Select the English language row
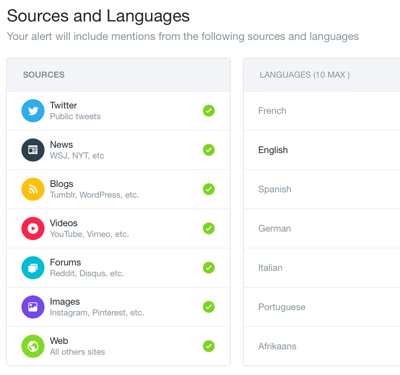Viewport: 400px width, 375px height. pos(322,150)
